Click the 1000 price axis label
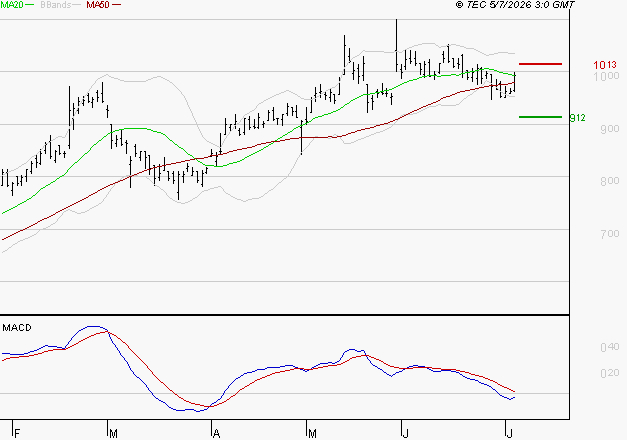 606,76
